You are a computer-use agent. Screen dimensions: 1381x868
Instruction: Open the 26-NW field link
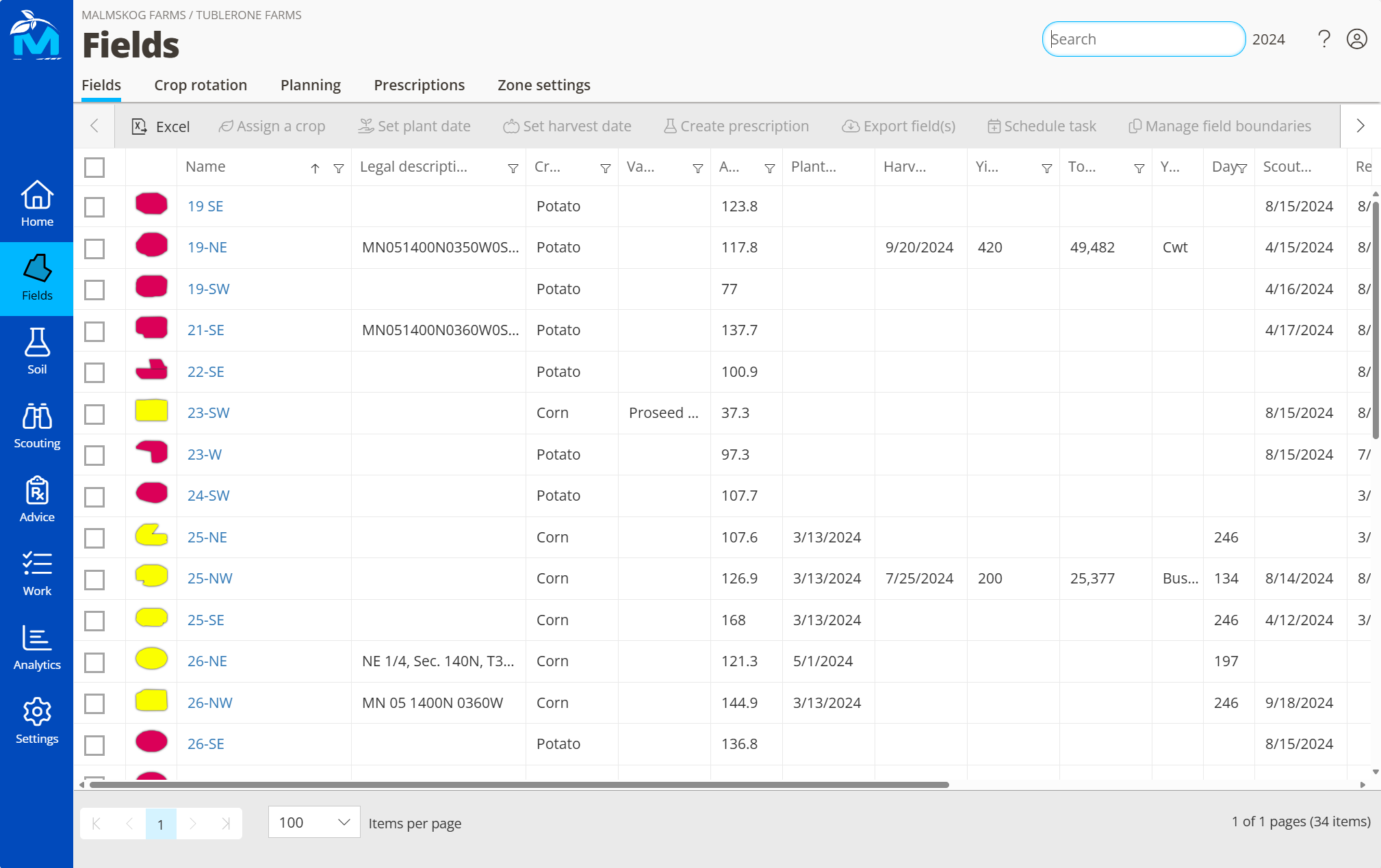click(210, 703)
